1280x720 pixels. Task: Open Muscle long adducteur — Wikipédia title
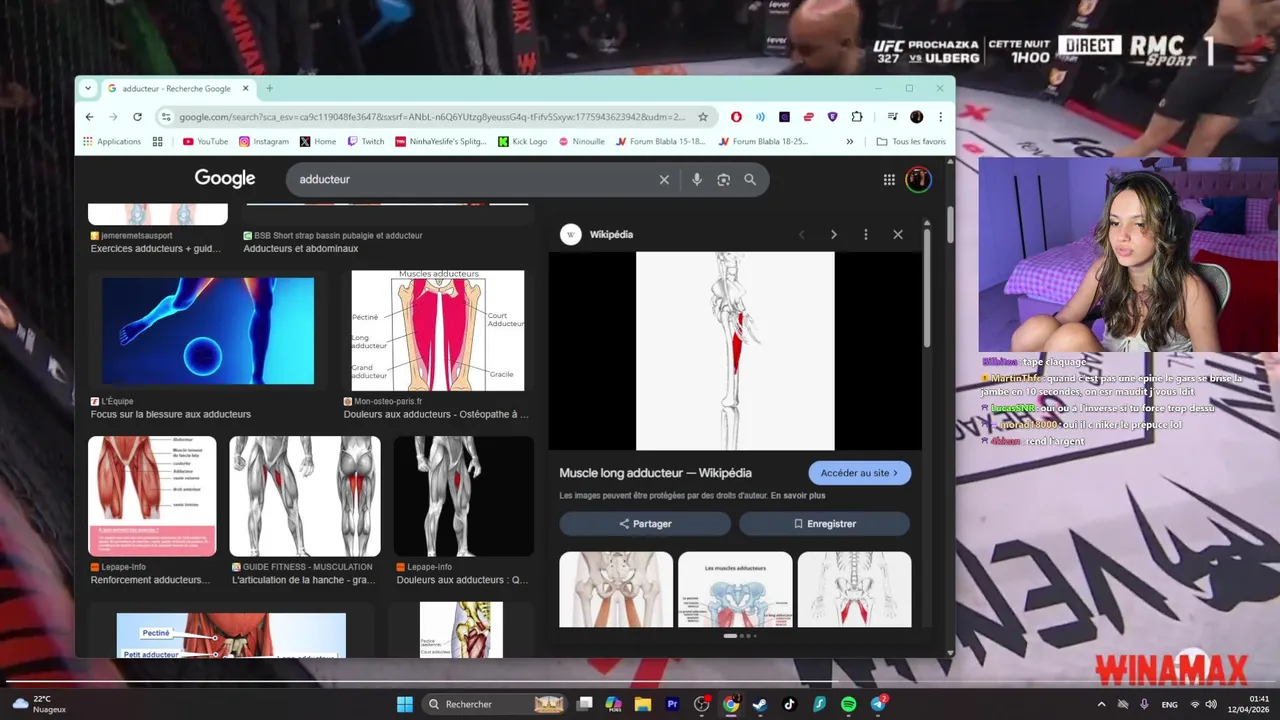tap(655, 473)
